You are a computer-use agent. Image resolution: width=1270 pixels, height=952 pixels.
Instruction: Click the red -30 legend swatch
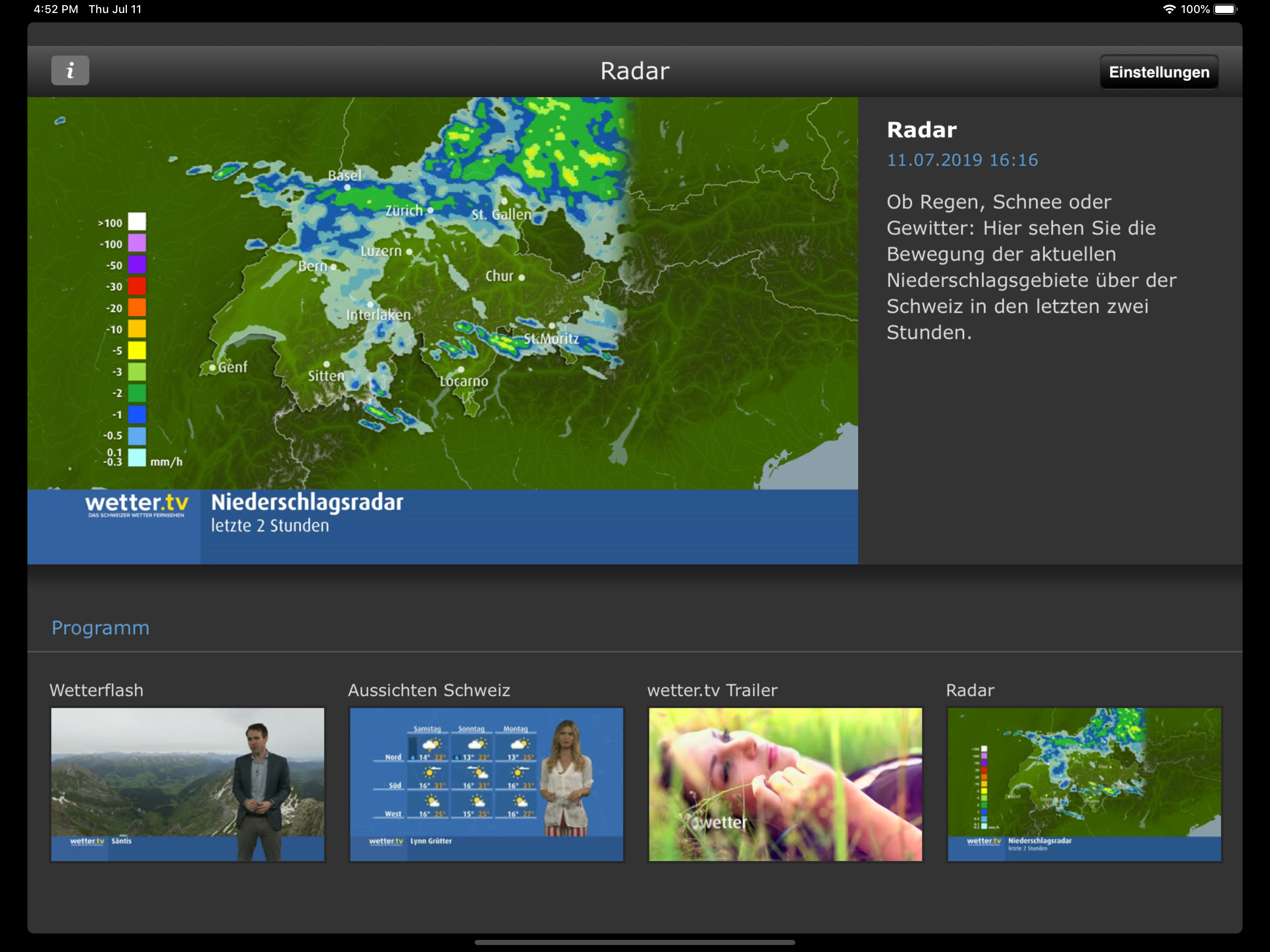coord(137,286)
